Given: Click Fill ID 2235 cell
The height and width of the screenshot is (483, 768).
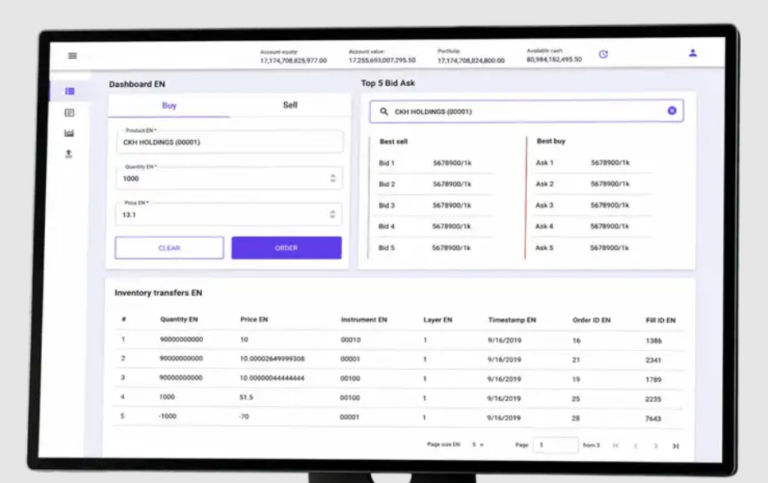Looking at the screenshot, I should (653, 399).
